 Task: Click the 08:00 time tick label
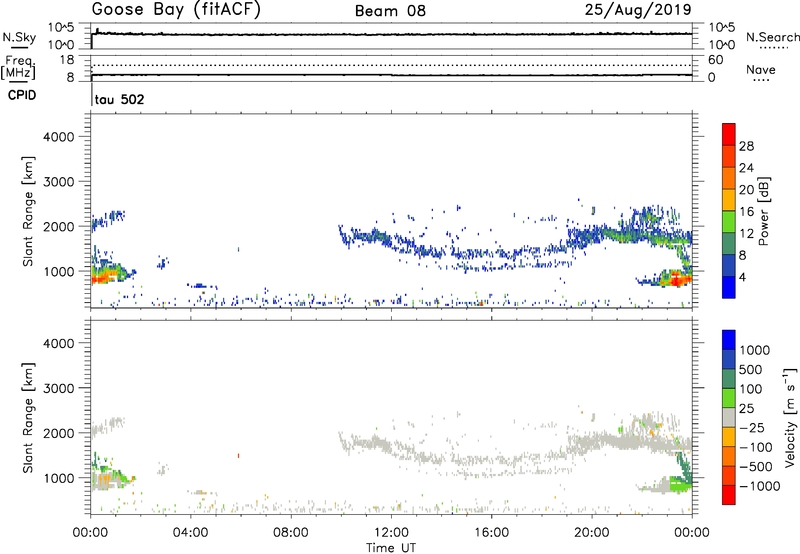click(x=290, y=533)
